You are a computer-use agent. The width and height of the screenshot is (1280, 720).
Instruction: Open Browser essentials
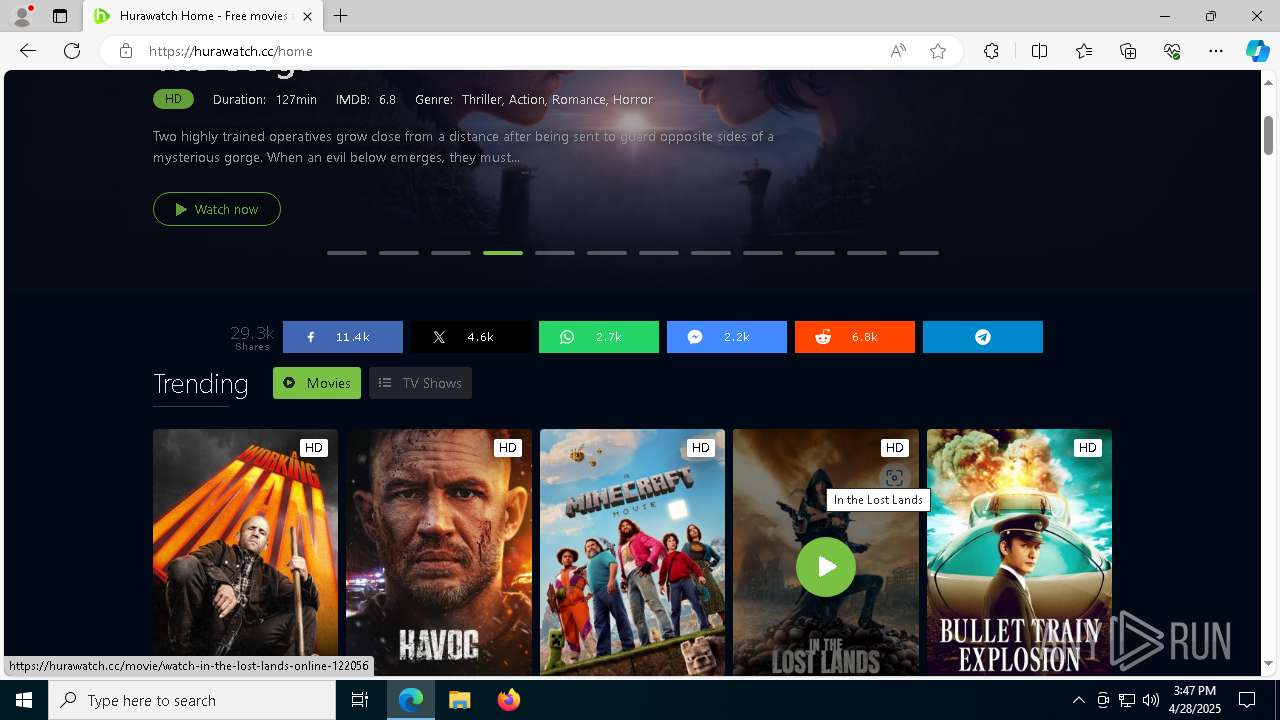[1172, 51]
